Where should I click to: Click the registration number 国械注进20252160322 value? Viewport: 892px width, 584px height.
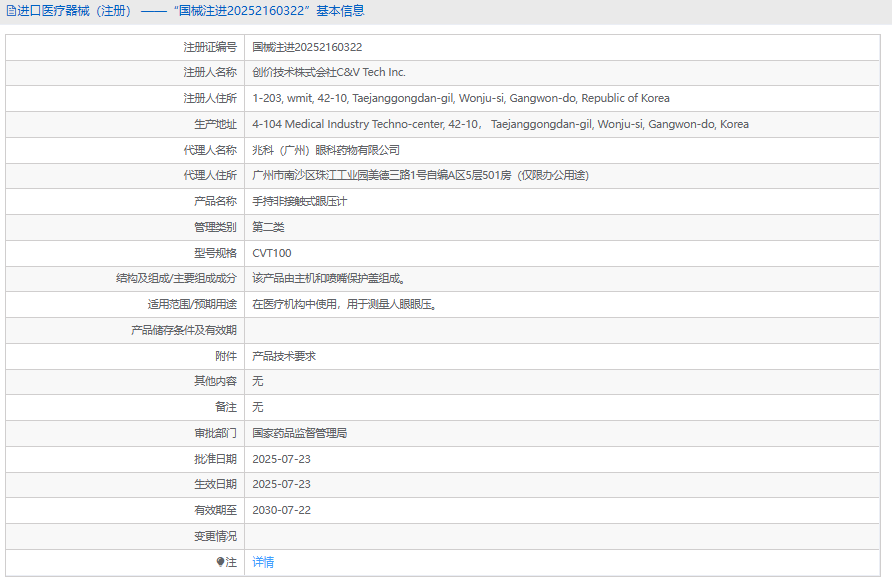(x=307, y=47)
